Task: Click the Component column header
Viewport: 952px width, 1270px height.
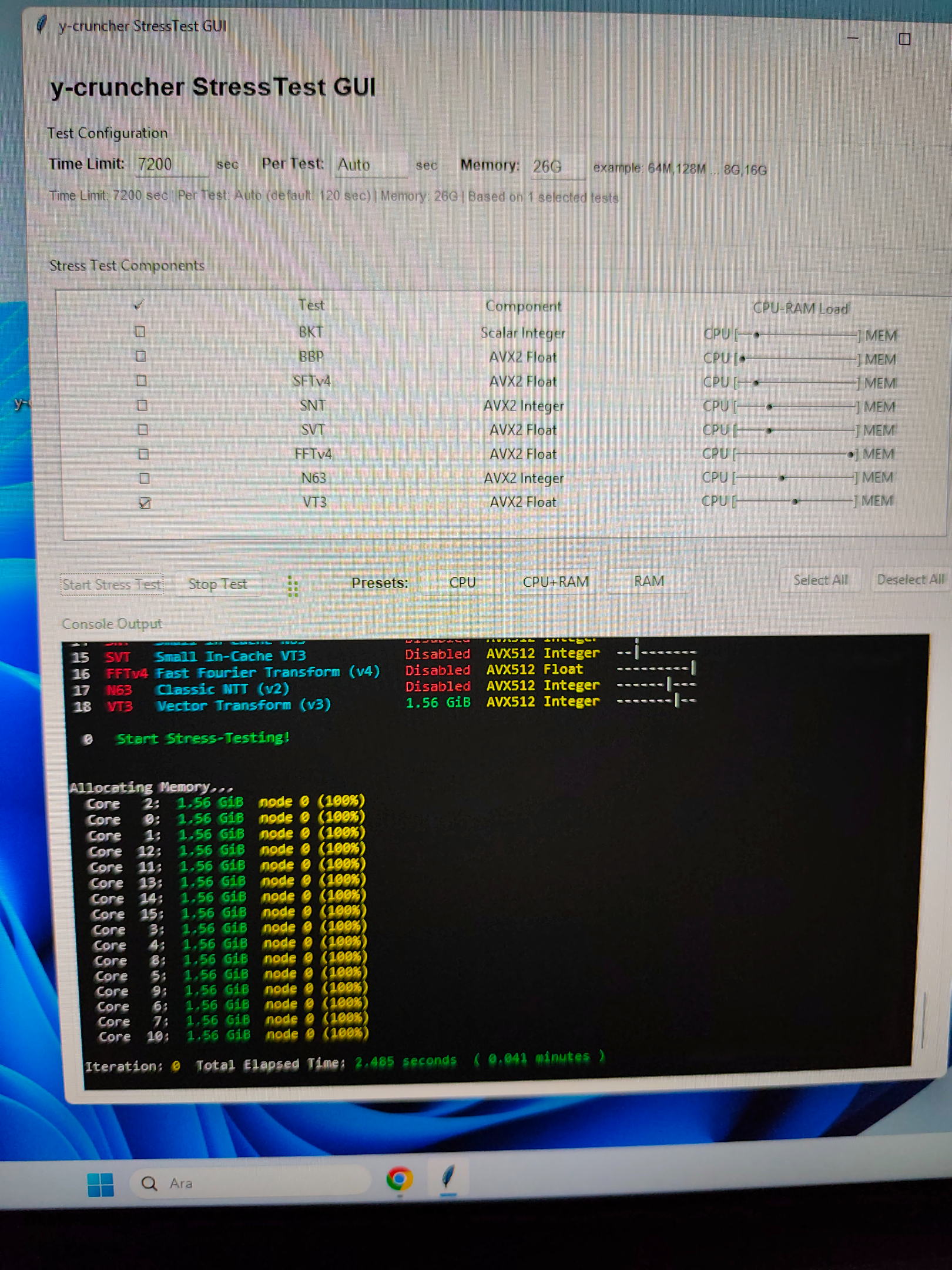Action: (x=523, y=306)
